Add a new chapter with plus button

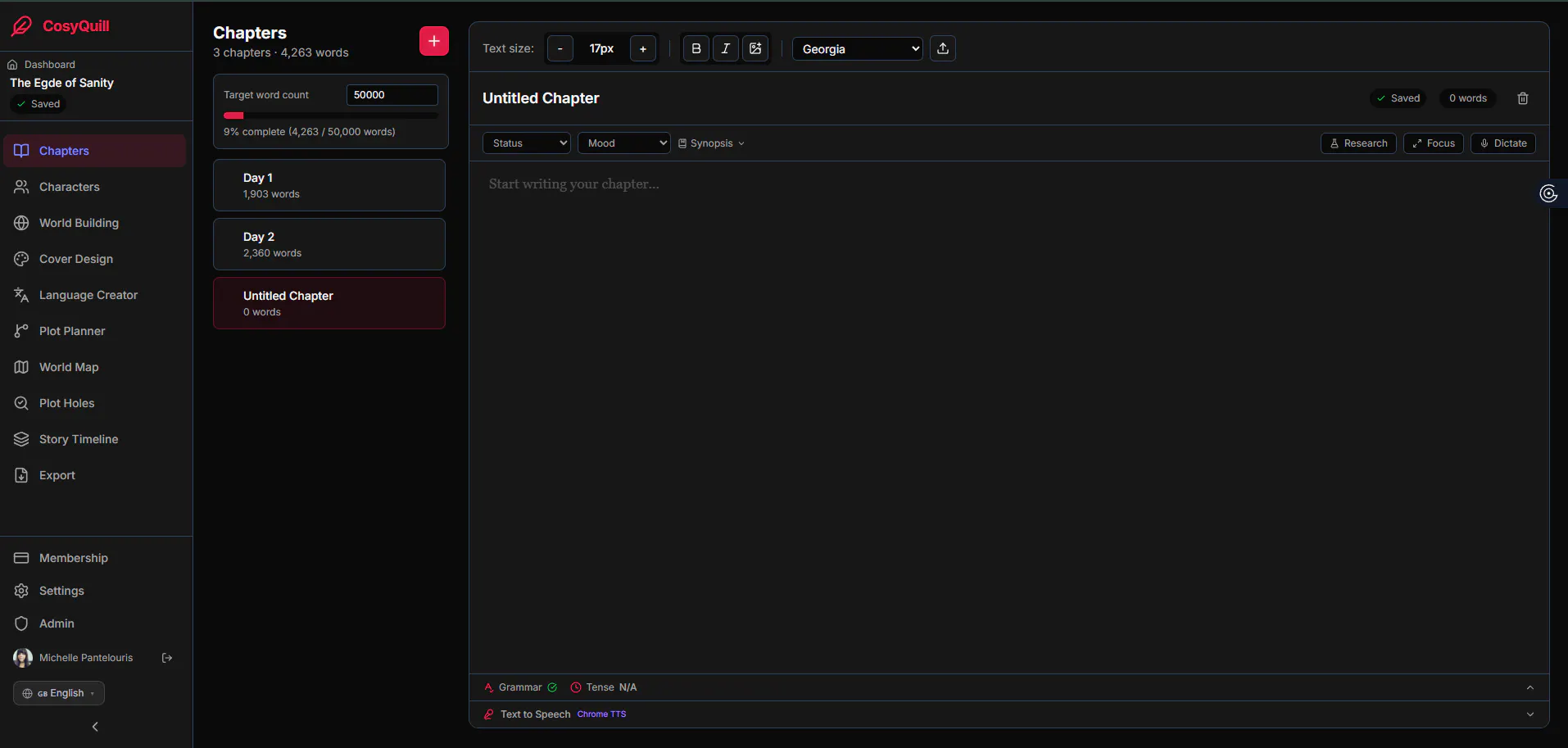[x=434, y=41]
